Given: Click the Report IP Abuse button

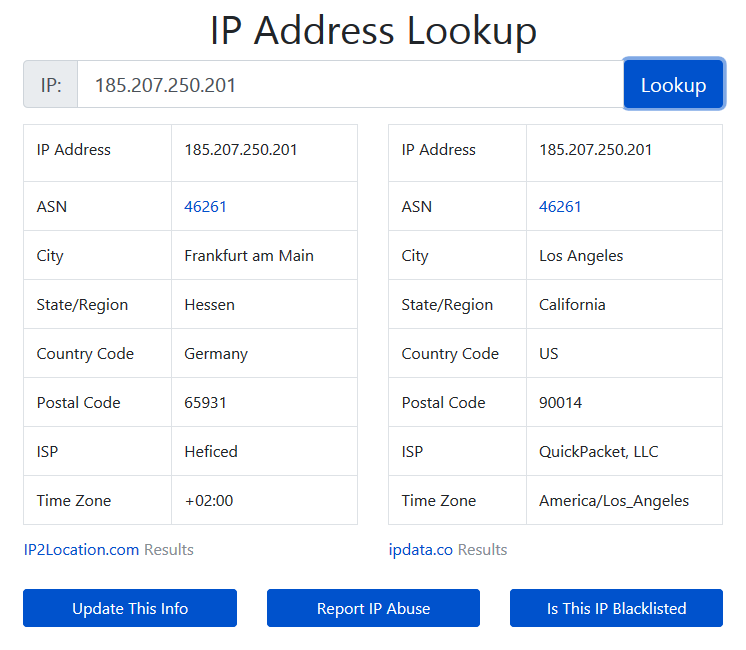Looking at the screenshot, I should (373, 608).
